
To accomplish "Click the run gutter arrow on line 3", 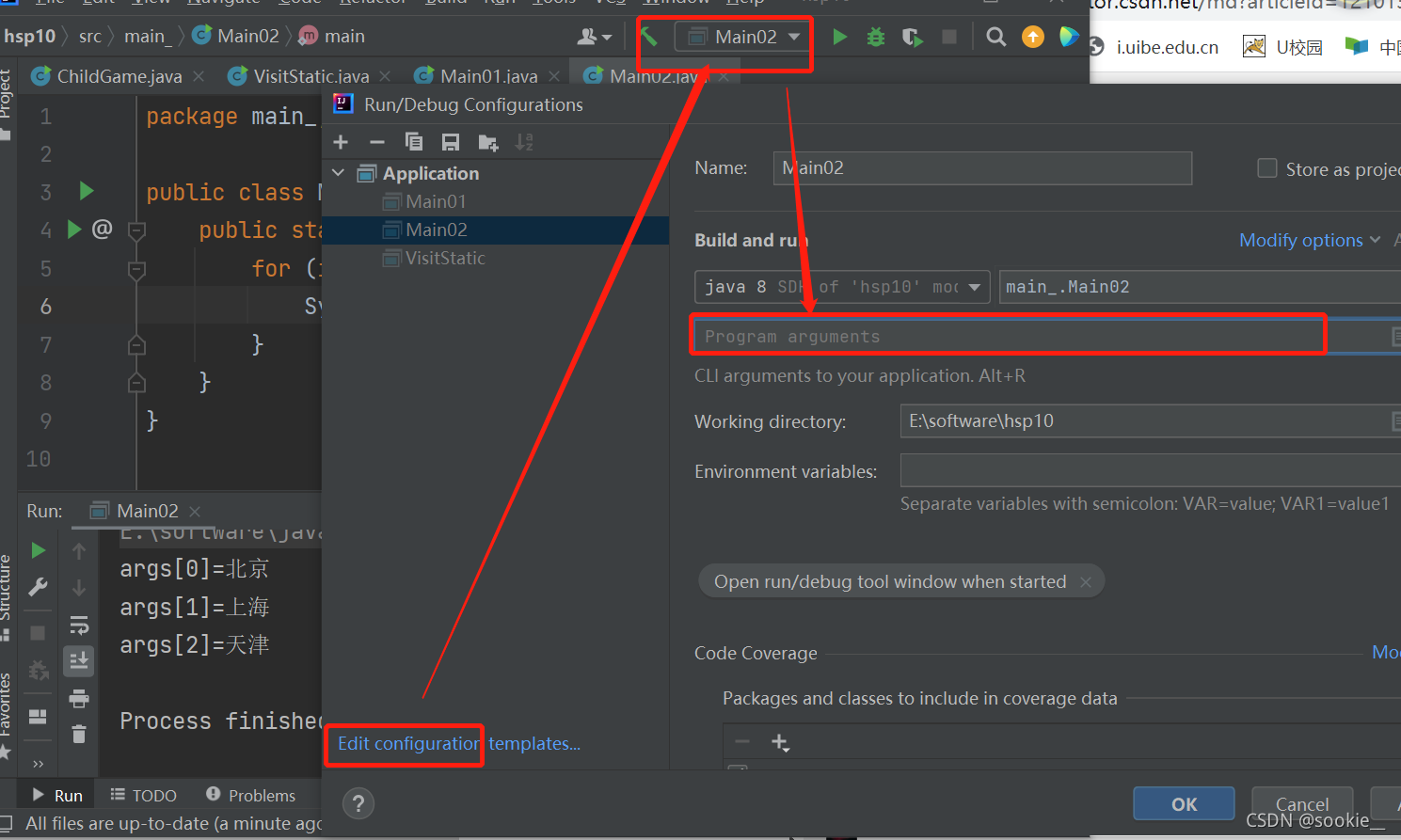I will coord(87,191).
